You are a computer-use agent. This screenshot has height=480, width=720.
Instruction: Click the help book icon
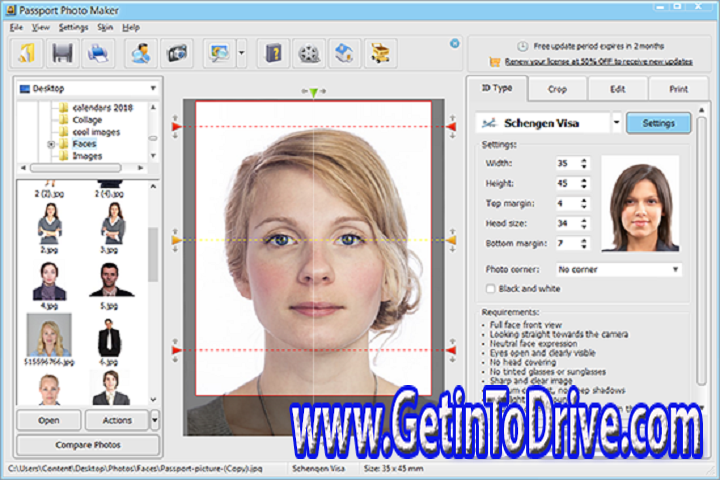click(273, 53)
